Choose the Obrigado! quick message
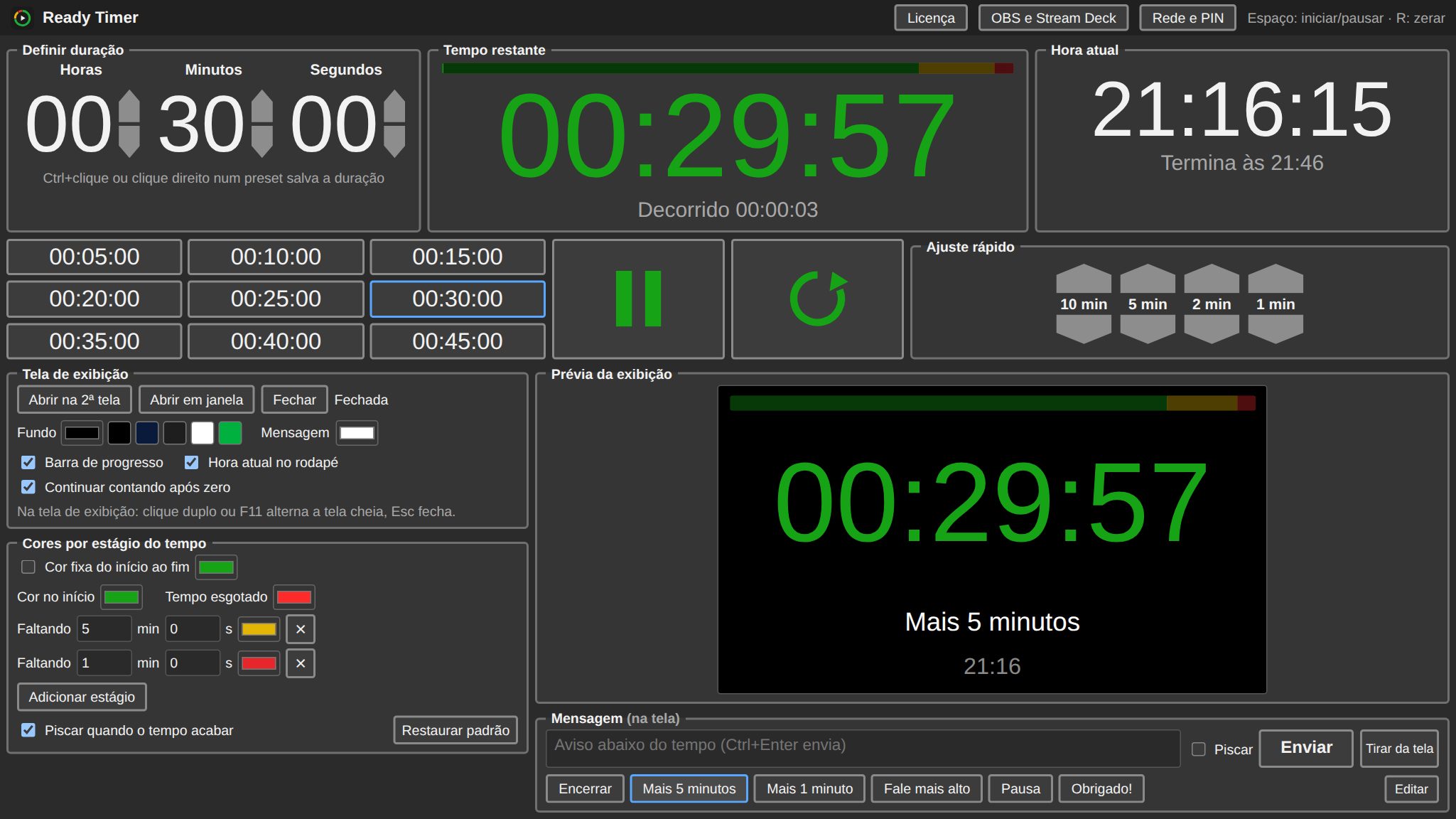This screenshot has width=1456, height=819. click(x=1101, y=788)
